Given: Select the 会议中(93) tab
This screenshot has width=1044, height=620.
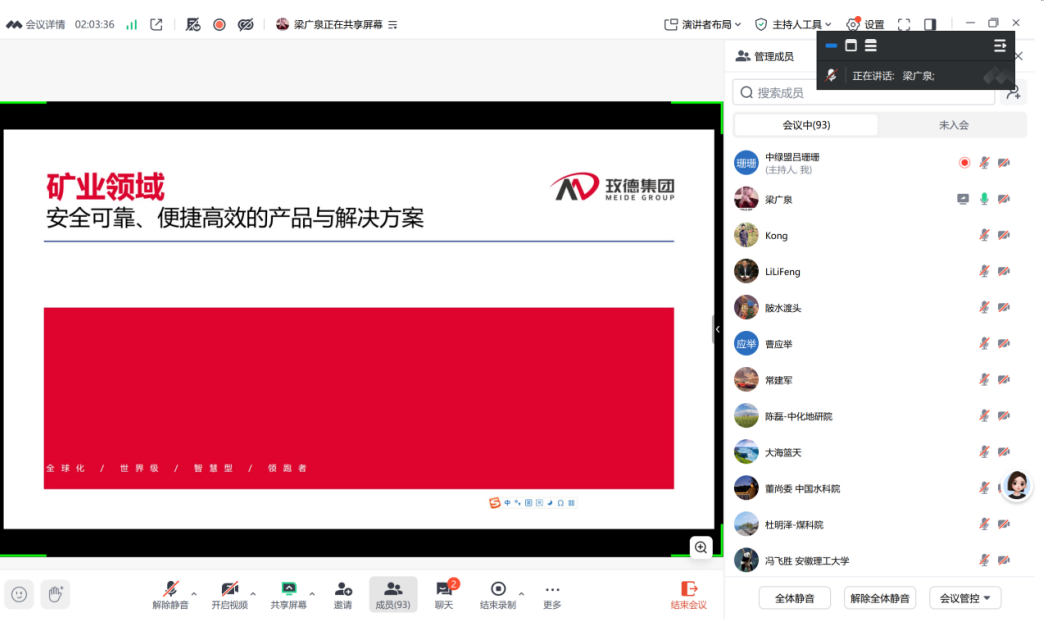Looking at the screenshot, I should [x=806, y=125].
